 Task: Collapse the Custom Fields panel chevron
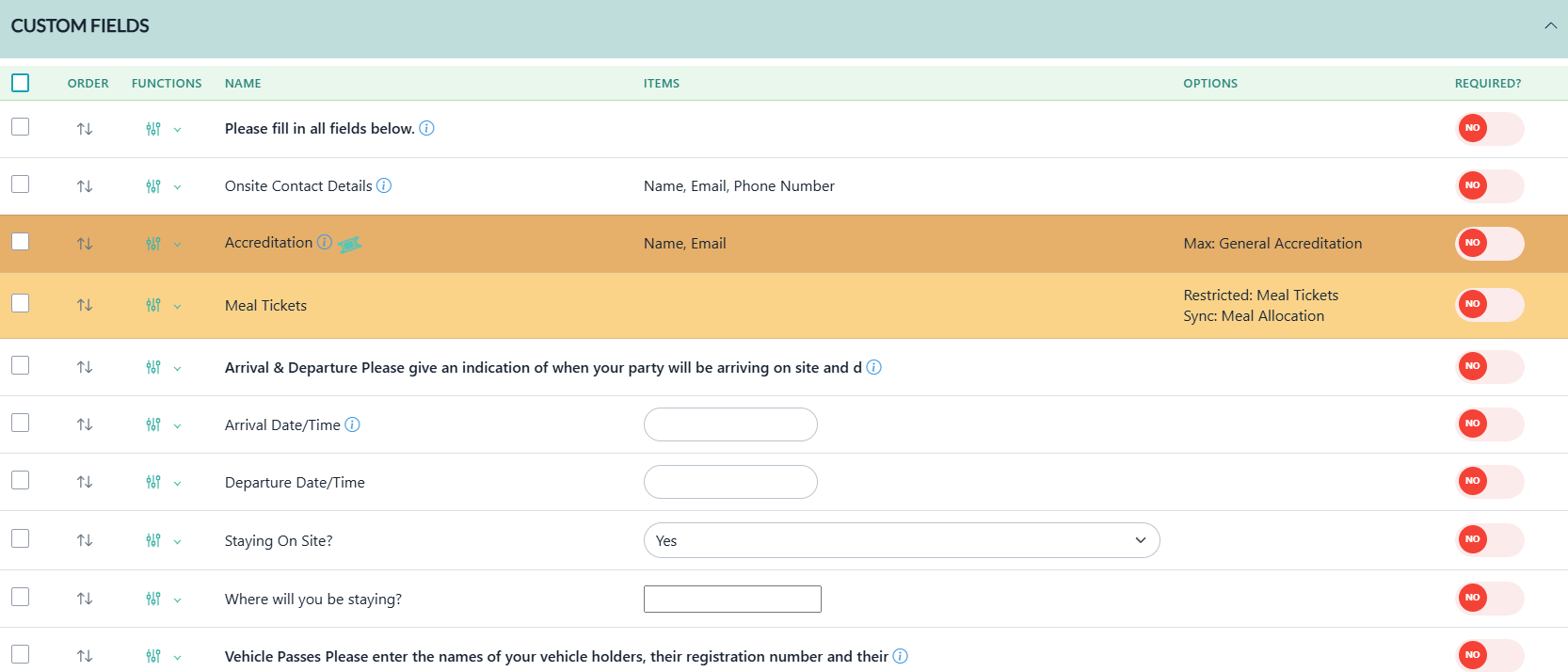(1550, 25)
